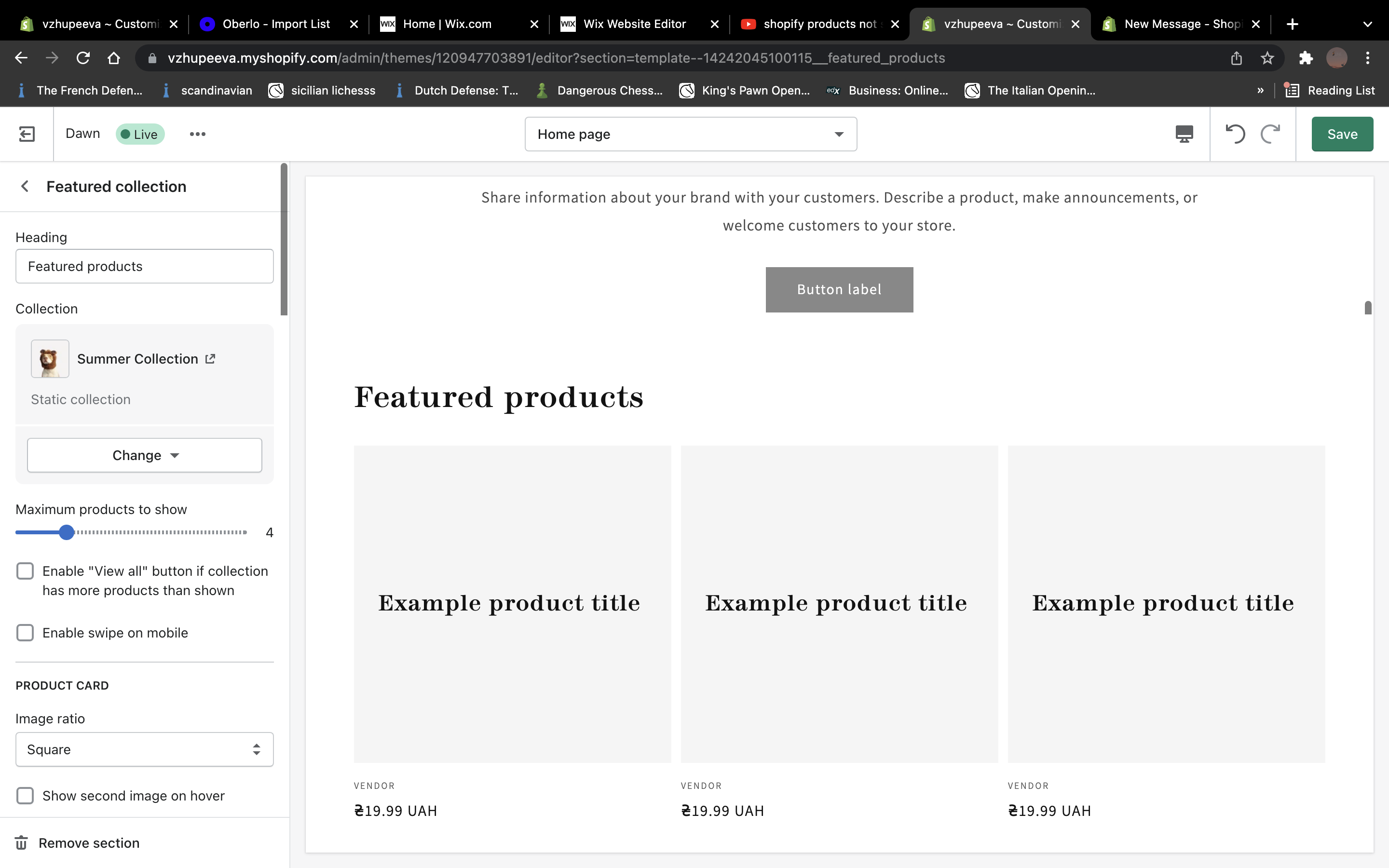The width and height of the screenshot is (1389, 868).
Task: Enable "View all" button checkbox
Action: pyautogui.click(x=25, y=570)
